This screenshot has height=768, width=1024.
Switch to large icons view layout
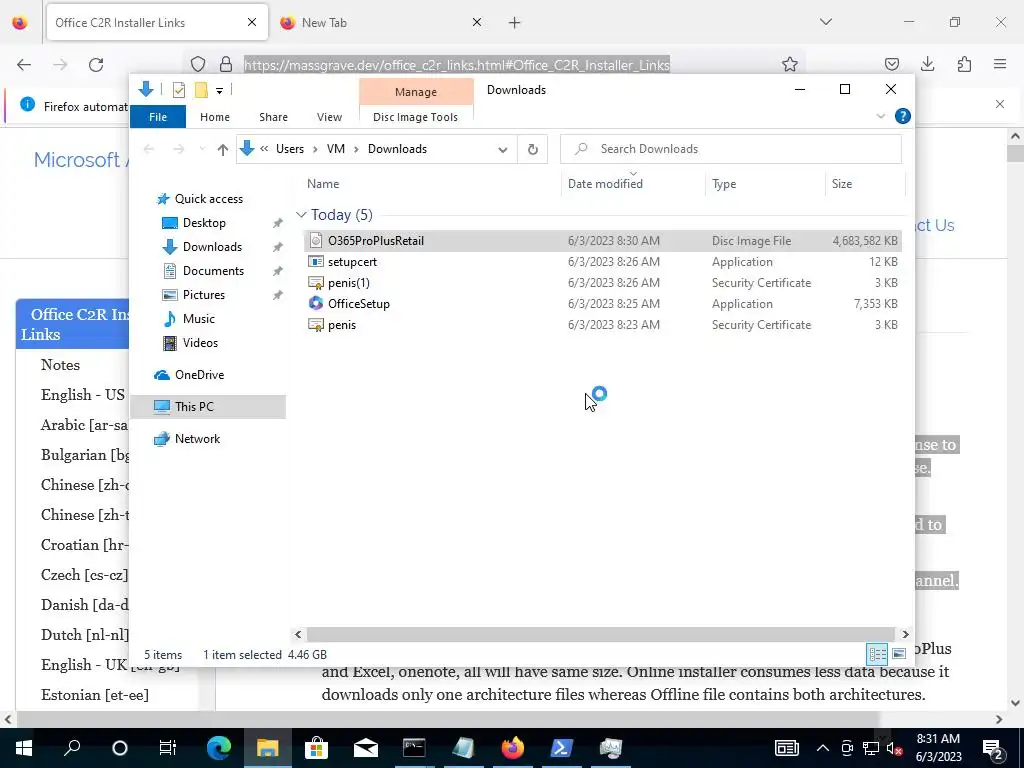[899, 654]
